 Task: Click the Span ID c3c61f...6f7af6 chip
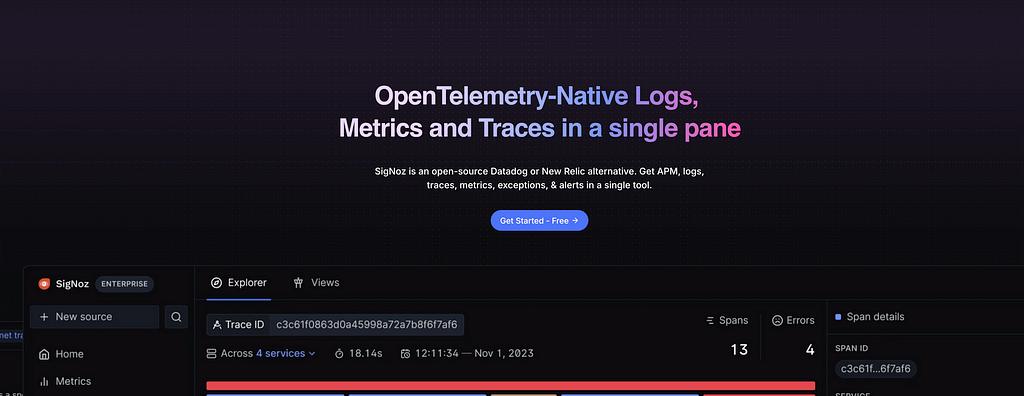pyautogui.click(x=876, y=369)
